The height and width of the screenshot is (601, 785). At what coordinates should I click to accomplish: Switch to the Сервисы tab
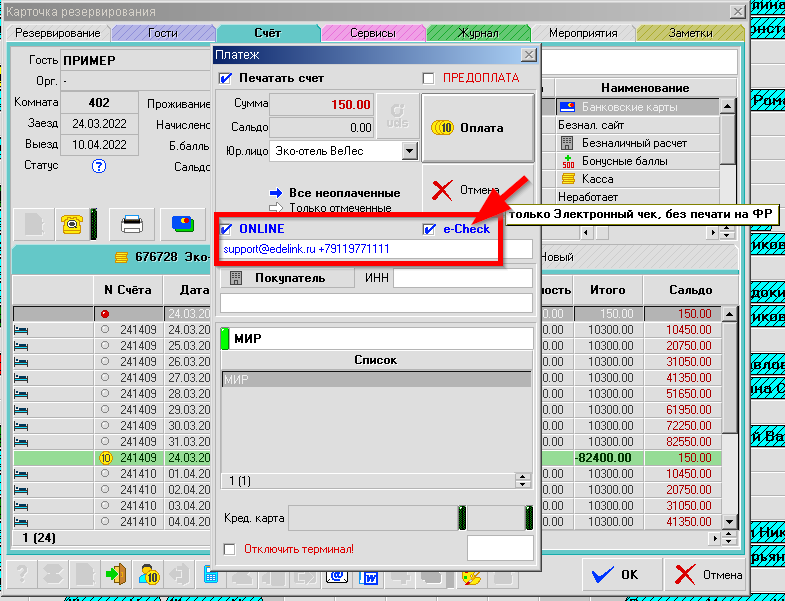[x=372, y=33]
